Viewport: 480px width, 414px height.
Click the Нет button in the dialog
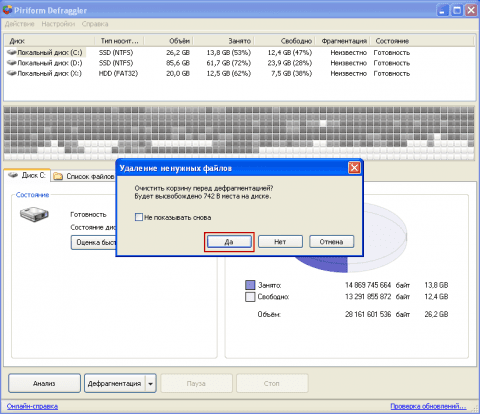click(x=280, y=242)
